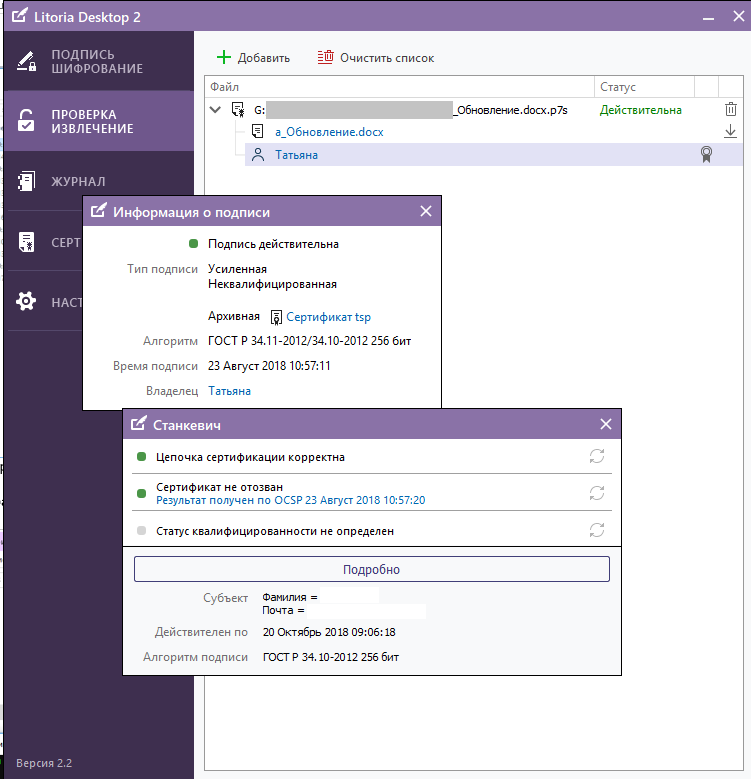Image resolution: width=751 pixels, height=779 pixels.
Task: Add a file with the Добавить button
Action: (x=253, y=58)
